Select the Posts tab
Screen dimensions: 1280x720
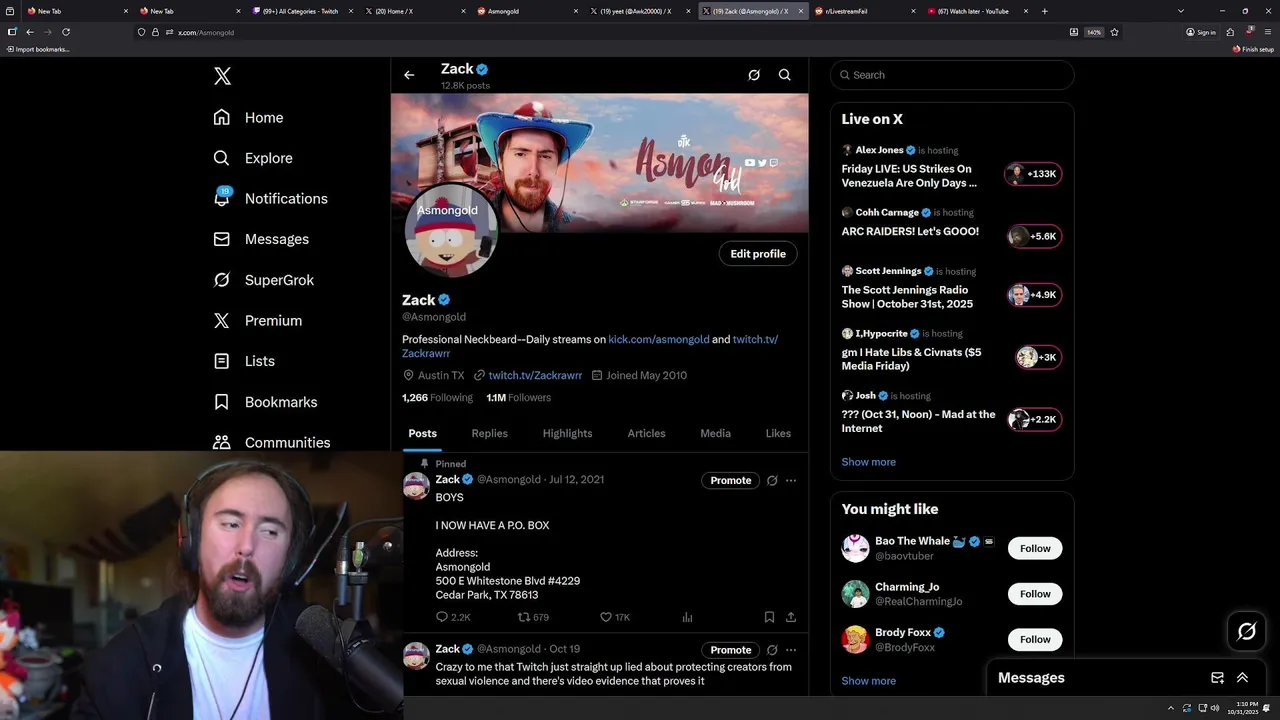422,434
